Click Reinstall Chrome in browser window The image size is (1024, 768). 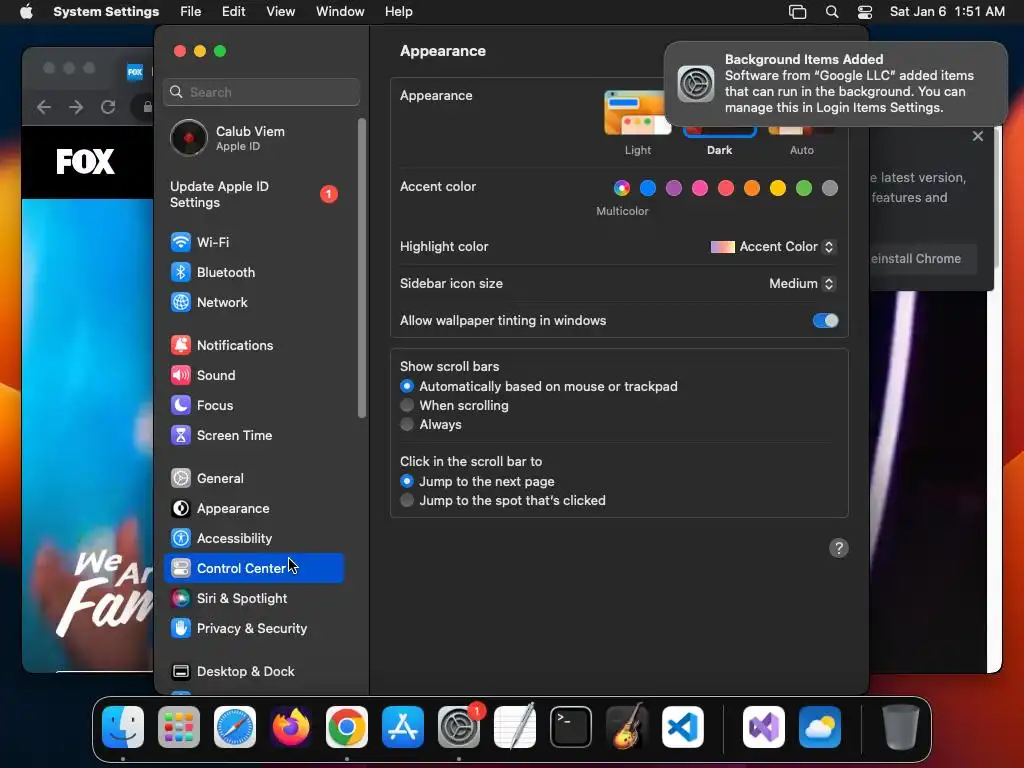pyautogui.click(x=922, y=259)
